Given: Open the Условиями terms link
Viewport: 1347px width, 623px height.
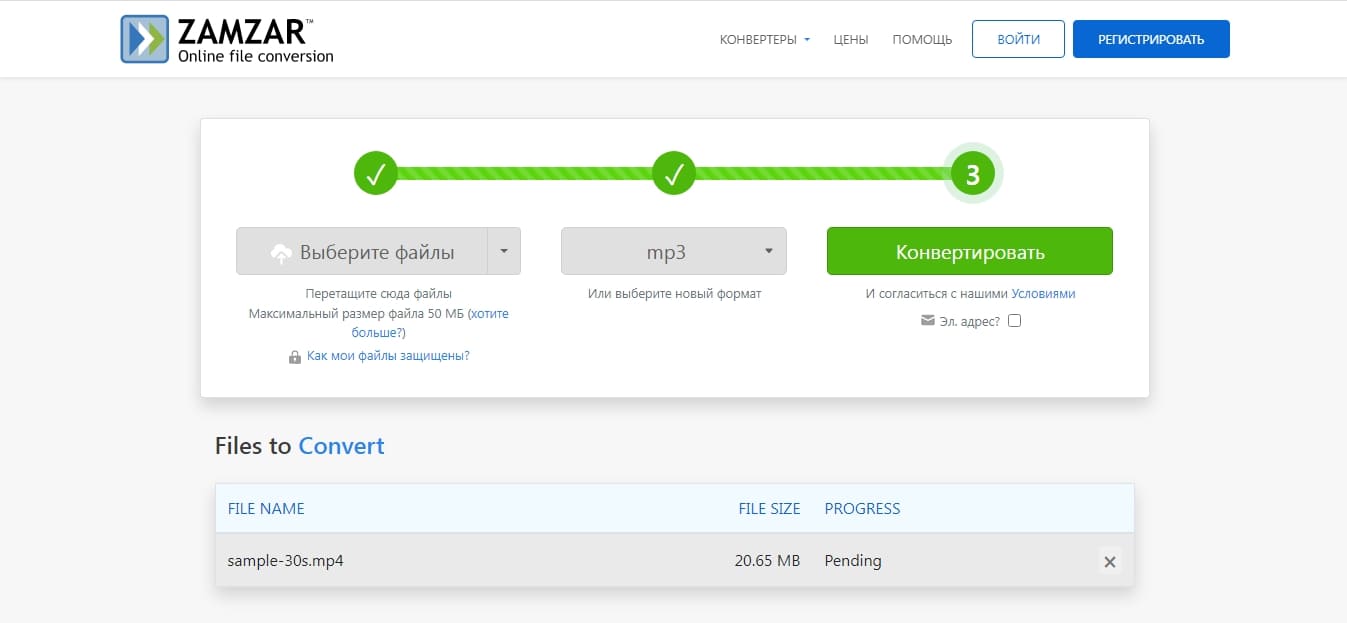Looking at the screenshot, I should (x=1043, y=294).
